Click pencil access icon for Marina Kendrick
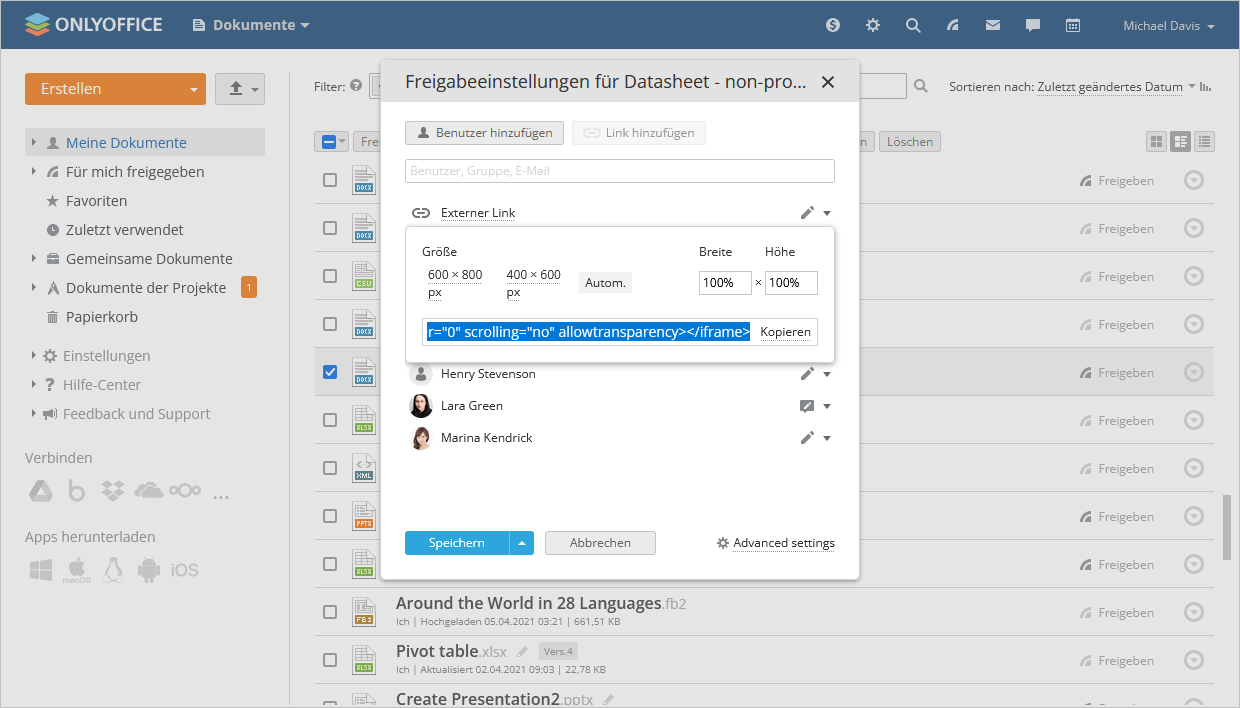The width and height of the screenshot is (1240, 708). pos(808,438)
